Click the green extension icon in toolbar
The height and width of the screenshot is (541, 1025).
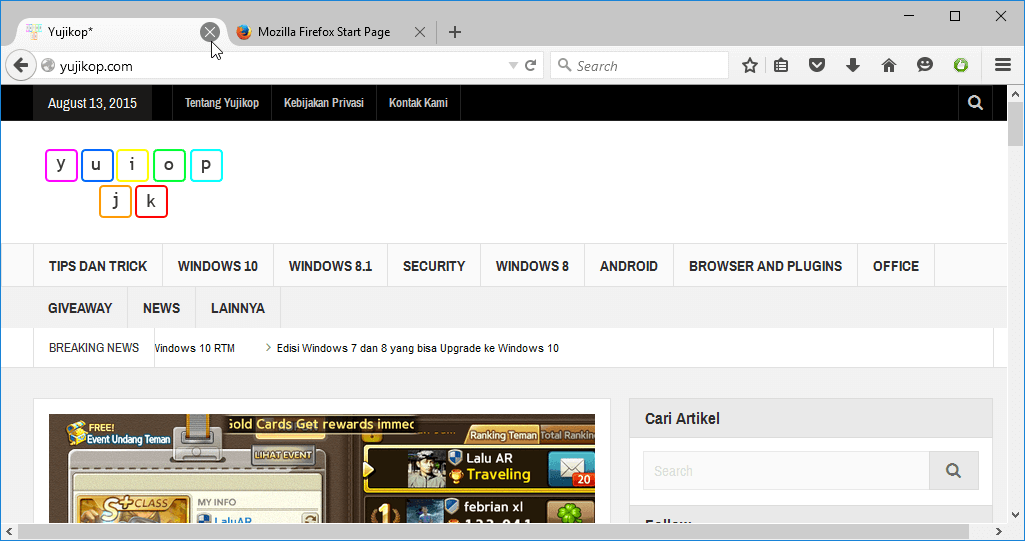tap(960, 65)
